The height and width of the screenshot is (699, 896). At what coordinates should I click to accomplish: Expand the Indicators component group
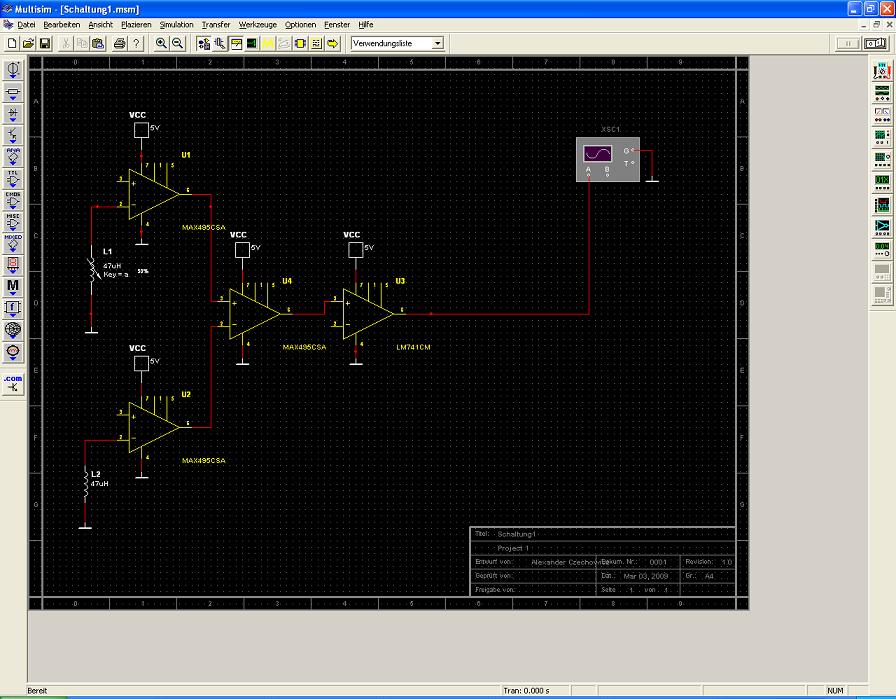point(14,265)
